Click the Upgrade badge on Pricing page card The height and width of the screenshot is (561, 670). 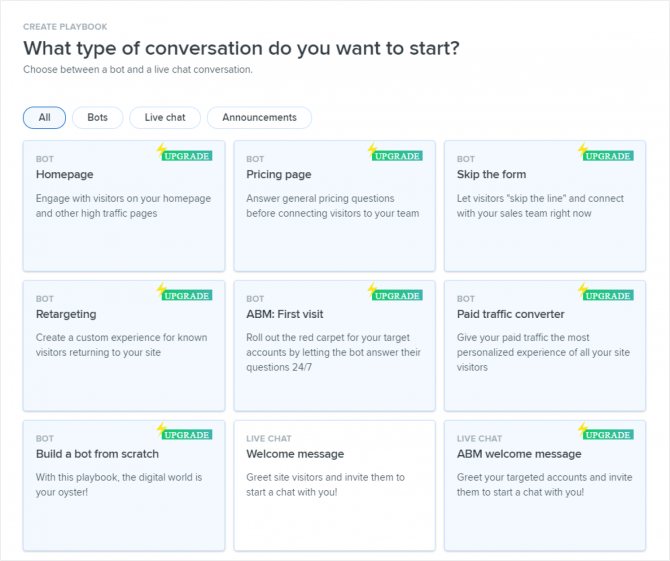click(x=398, y=156)
